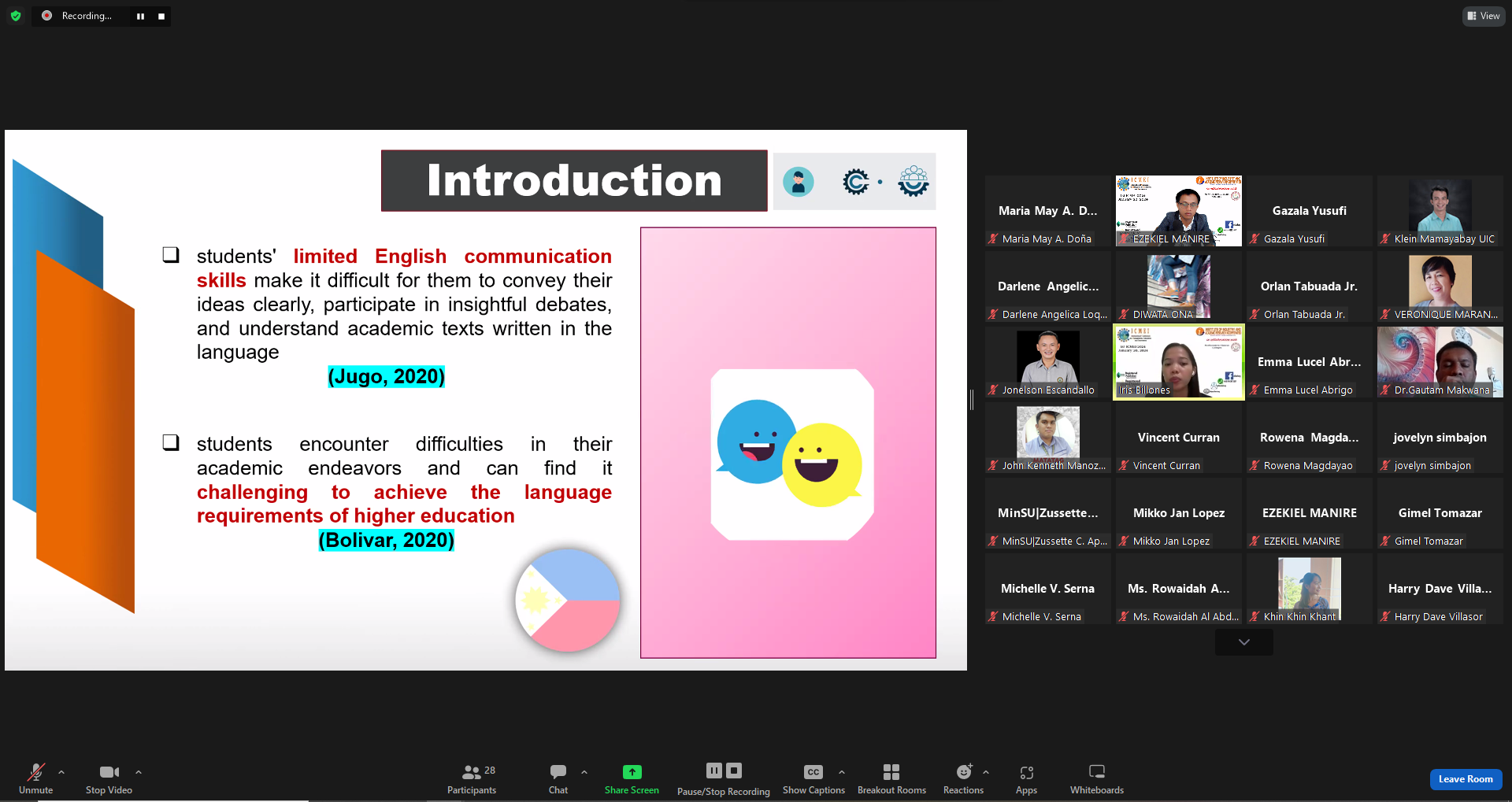Image resolution: width=1512 pixels, height=802 pixels.
Task: Toggle Show Captions
Action: click(x=813, y=778)
